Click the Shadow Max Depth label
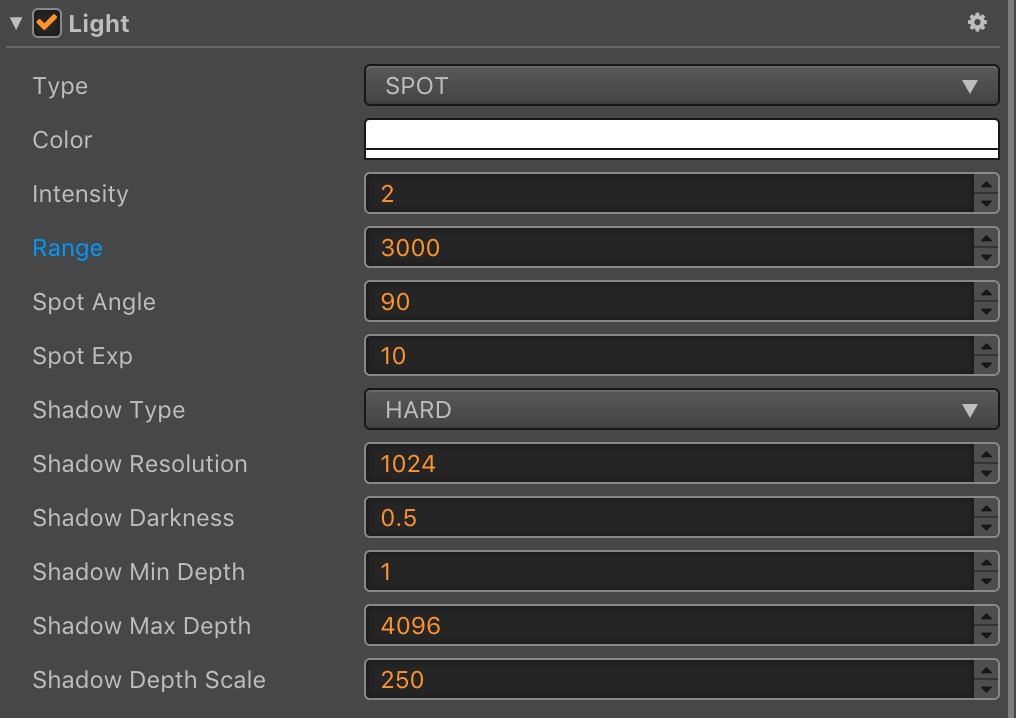The width and height of the screenshot is (1016, 718). click(142, 626)
